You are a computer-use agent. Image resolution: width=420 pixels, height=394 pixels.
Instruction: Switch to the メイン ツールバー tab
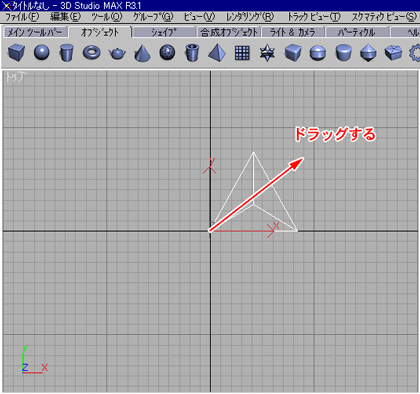[35, 32]
